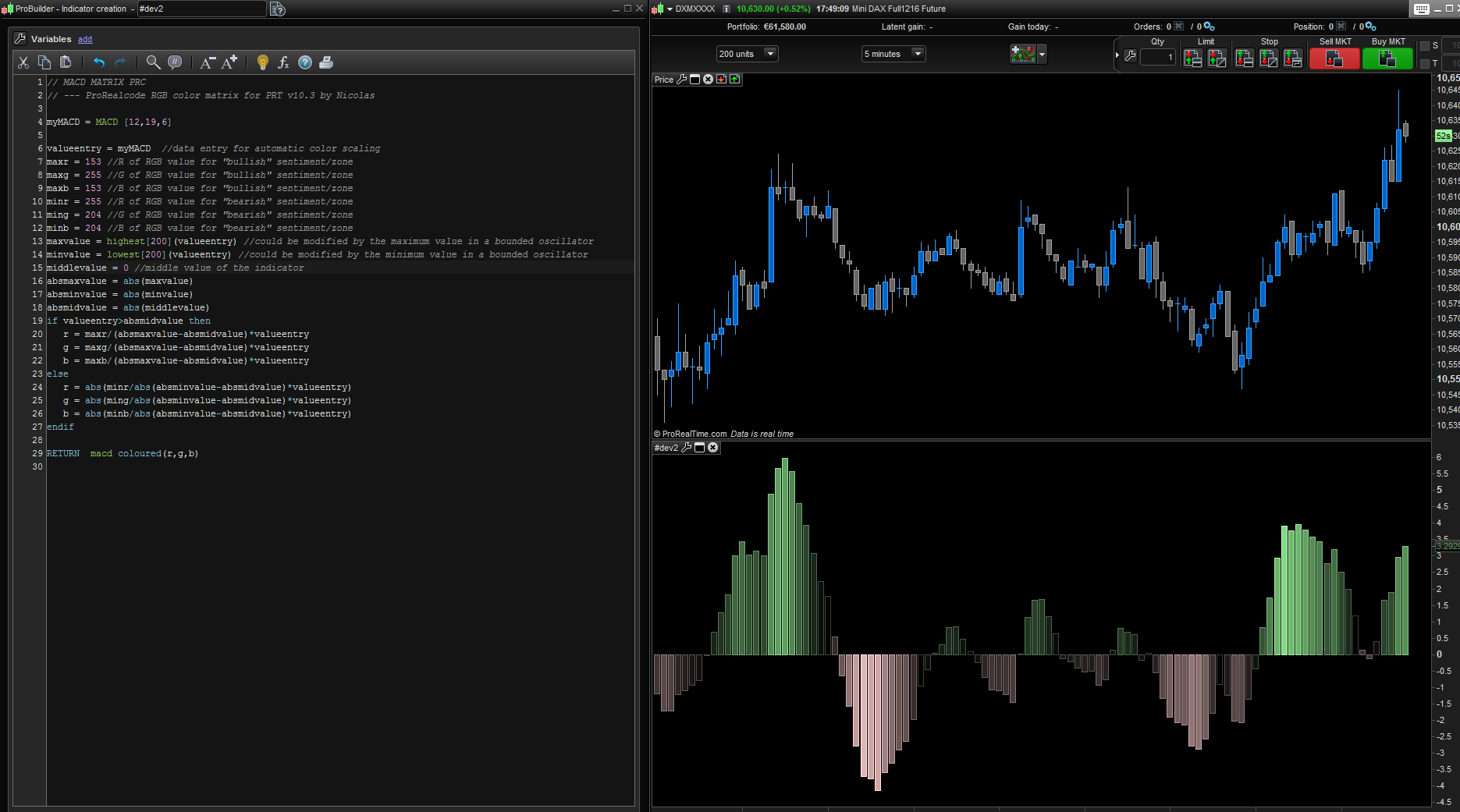Viewport: 1460px width, 812px height.
Task: Open Price chart settings wrench
Action: pos(682,80)
